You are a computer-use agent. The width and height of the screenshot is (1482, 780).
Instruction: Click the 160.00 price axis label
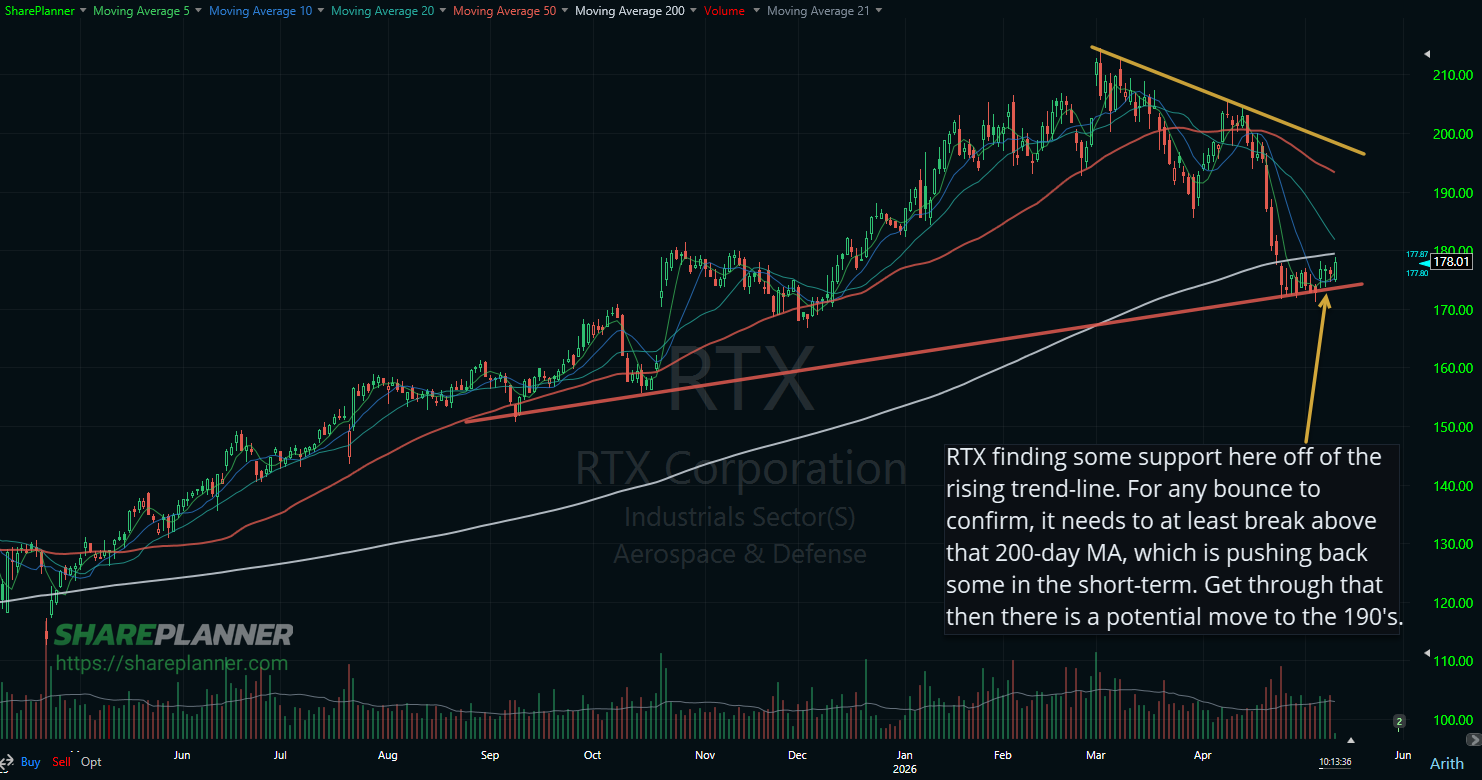coord(1451,368)
